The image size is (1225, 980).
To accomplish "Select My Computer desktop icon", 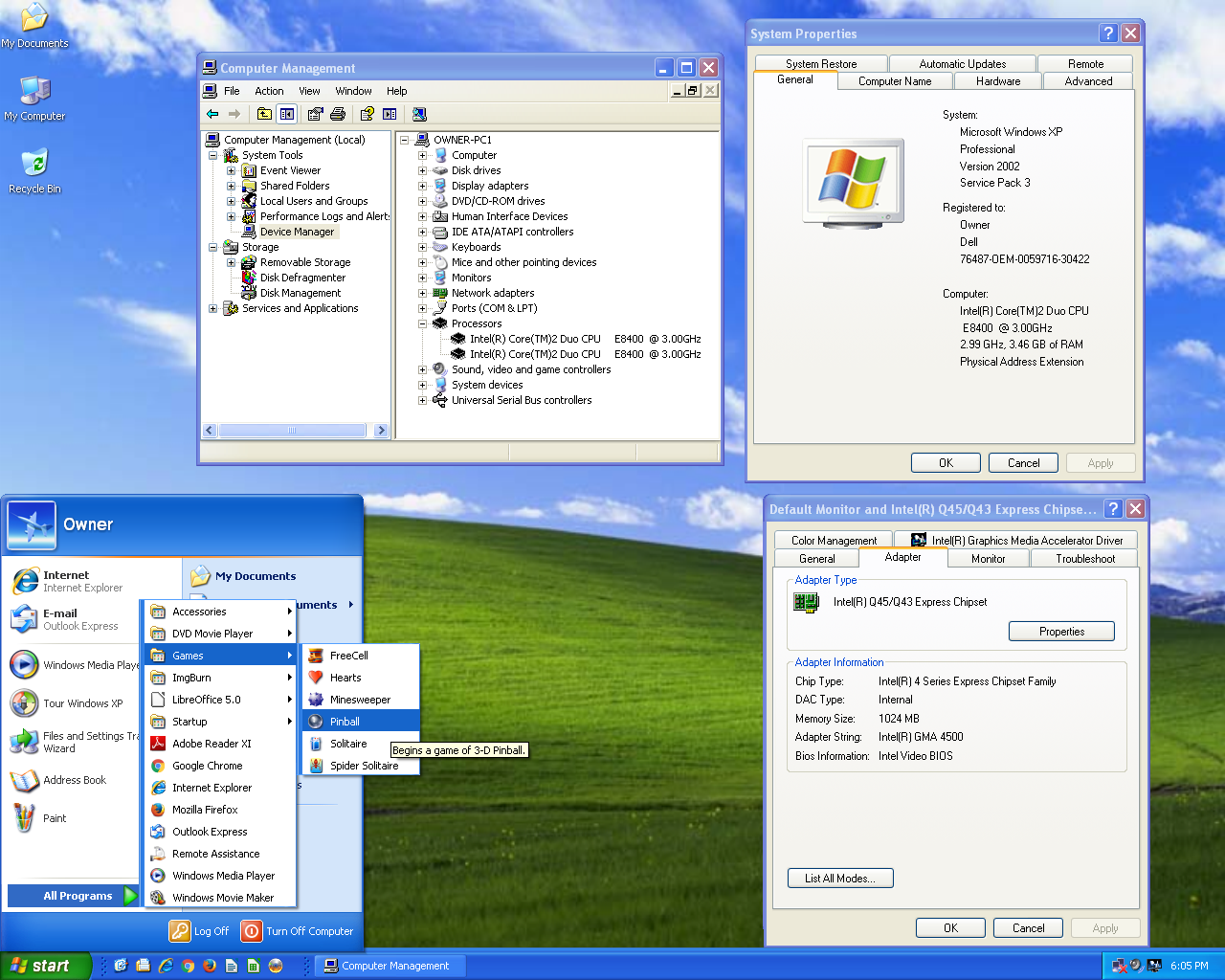I will pyautogui.click(x=34, y=98).
